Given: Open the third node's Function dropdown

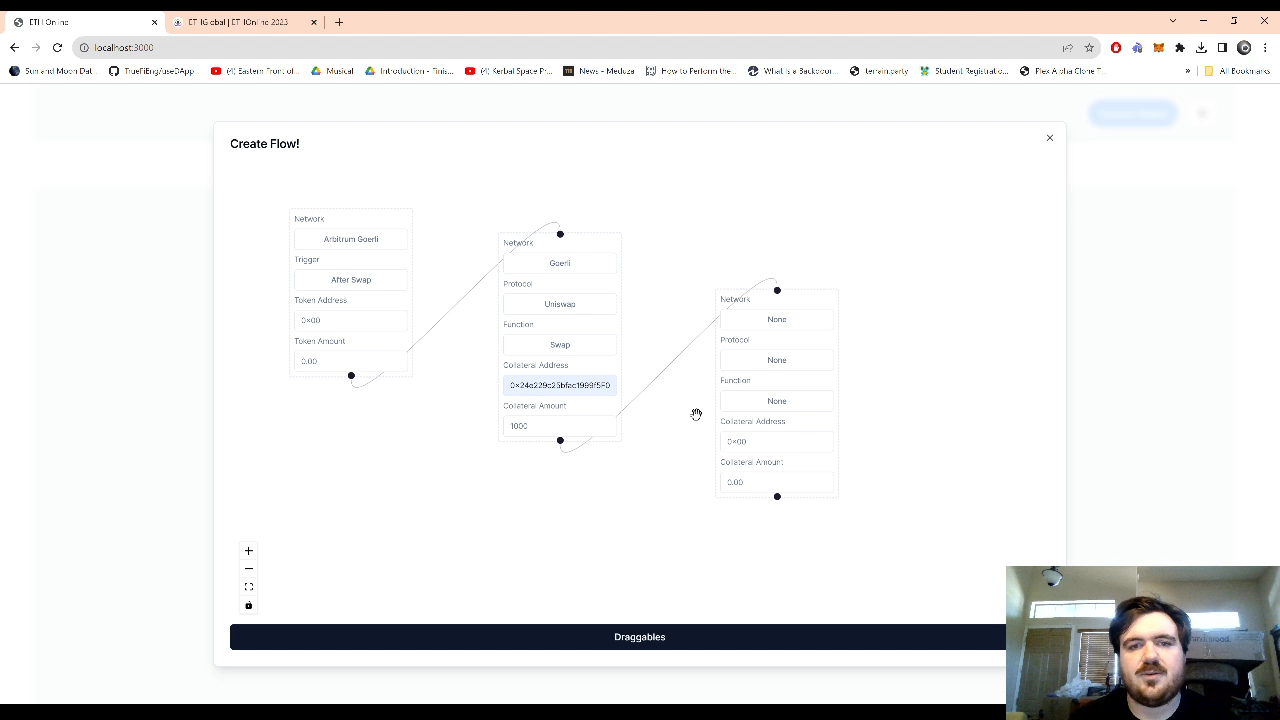Looking at the screenshot, I should click(777, 401).
